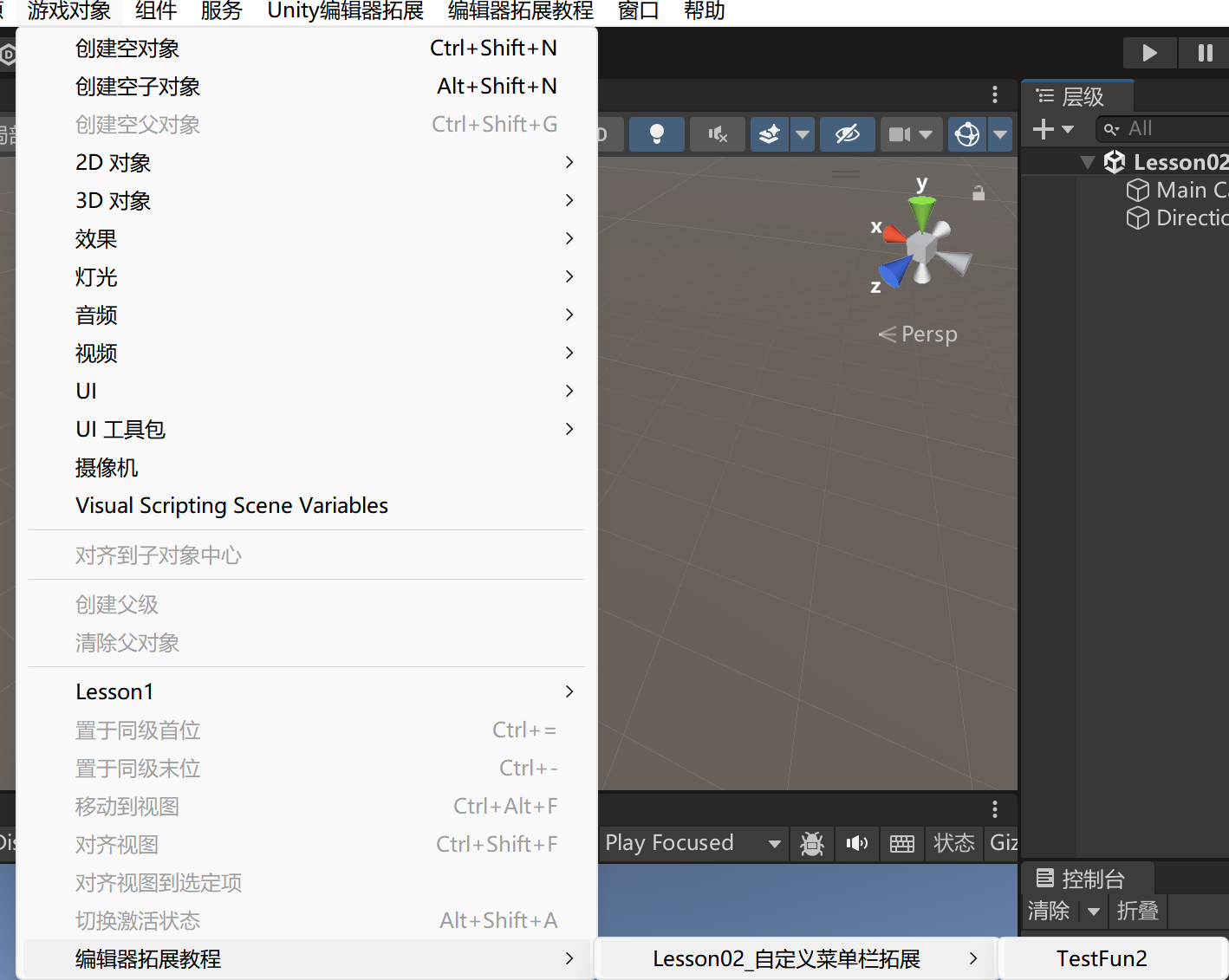Toggle the Gizmos sphere icon

967,134
